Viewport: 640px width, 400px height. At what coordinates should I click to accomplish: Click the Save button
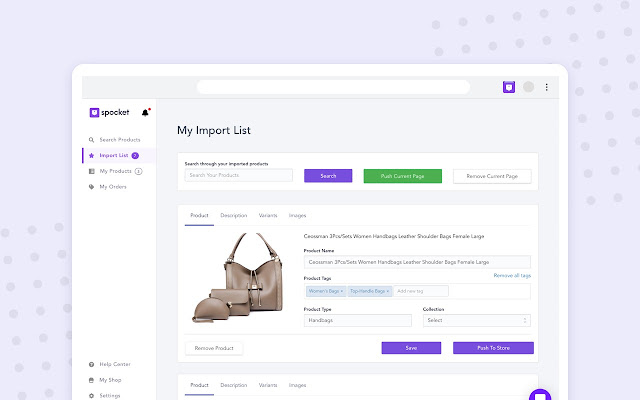(411, 348)
